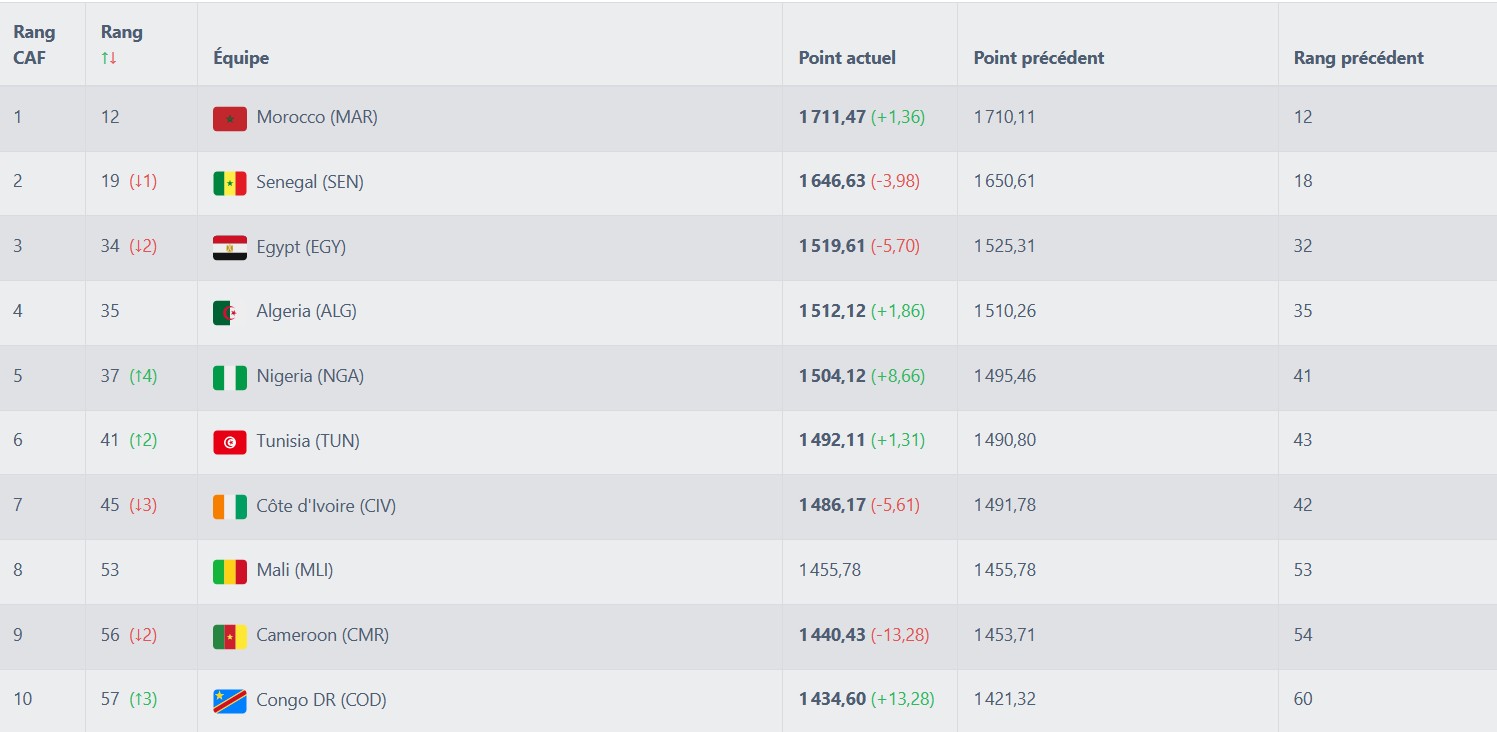
Task: Click Senegal's rank drop indicator
Action: pyautogui.click(x=143, y=181)
